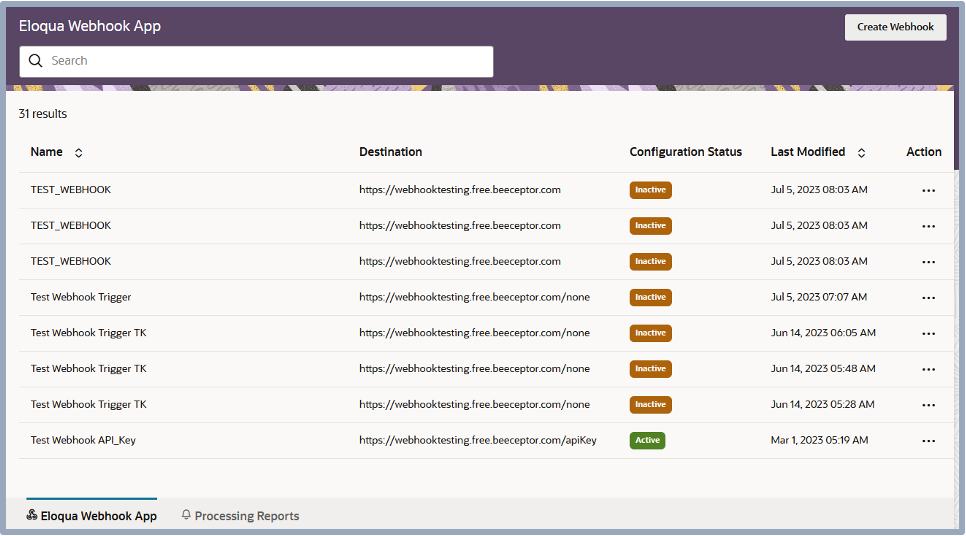
Task: Open action menu for the Jul 5 07:07 AM row
Action: point(928,298)
